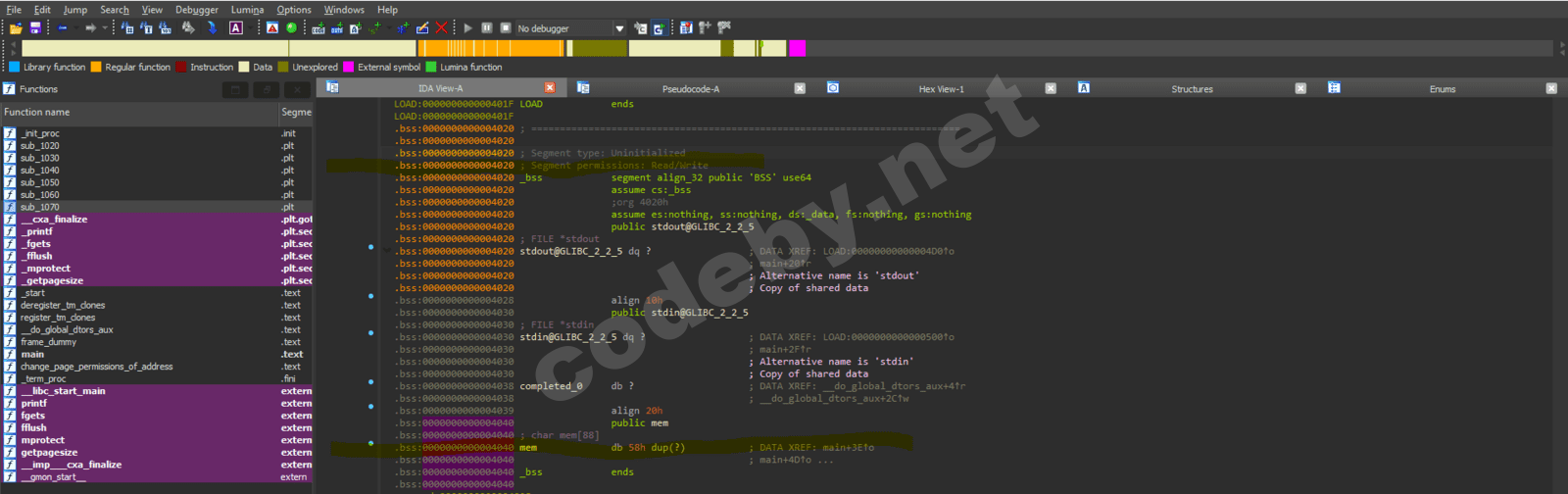Open the 'No debugger' dropdown
The width and height of the screenshot is (1568, 494).
coord(619,28)
